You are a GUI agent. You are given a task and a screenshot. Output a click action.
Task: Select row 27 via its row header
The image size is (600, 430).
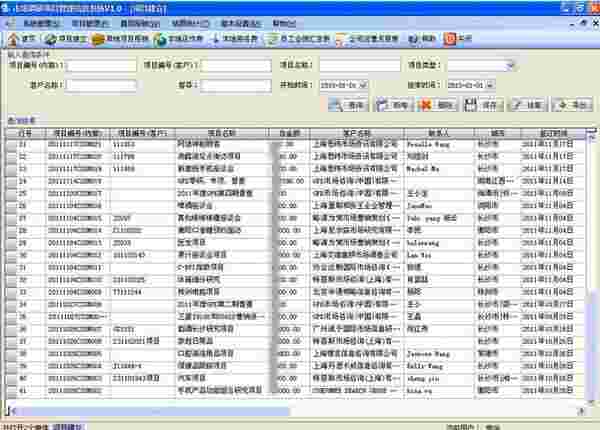coord(11,218)
